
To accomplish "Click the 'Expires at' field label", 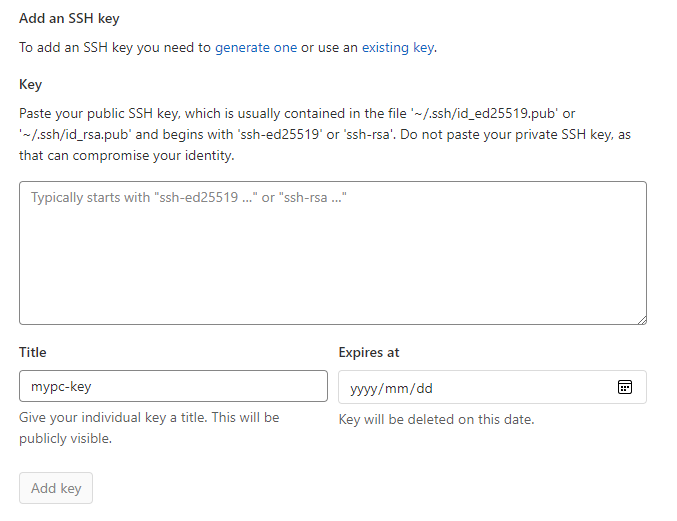I will point(369,352).
